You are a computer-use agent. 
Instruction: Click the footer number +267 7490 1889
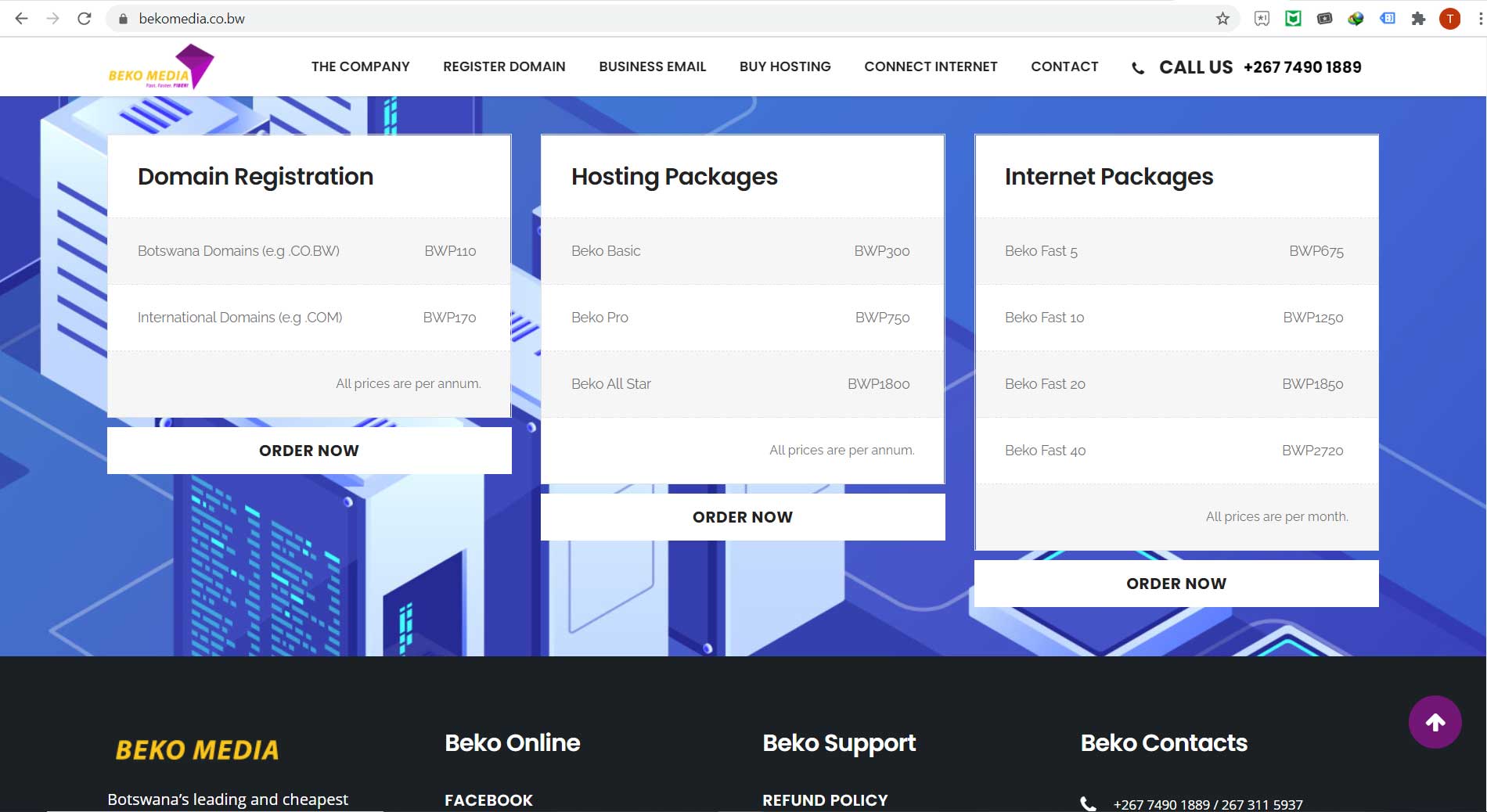(x=1161, y=804)
